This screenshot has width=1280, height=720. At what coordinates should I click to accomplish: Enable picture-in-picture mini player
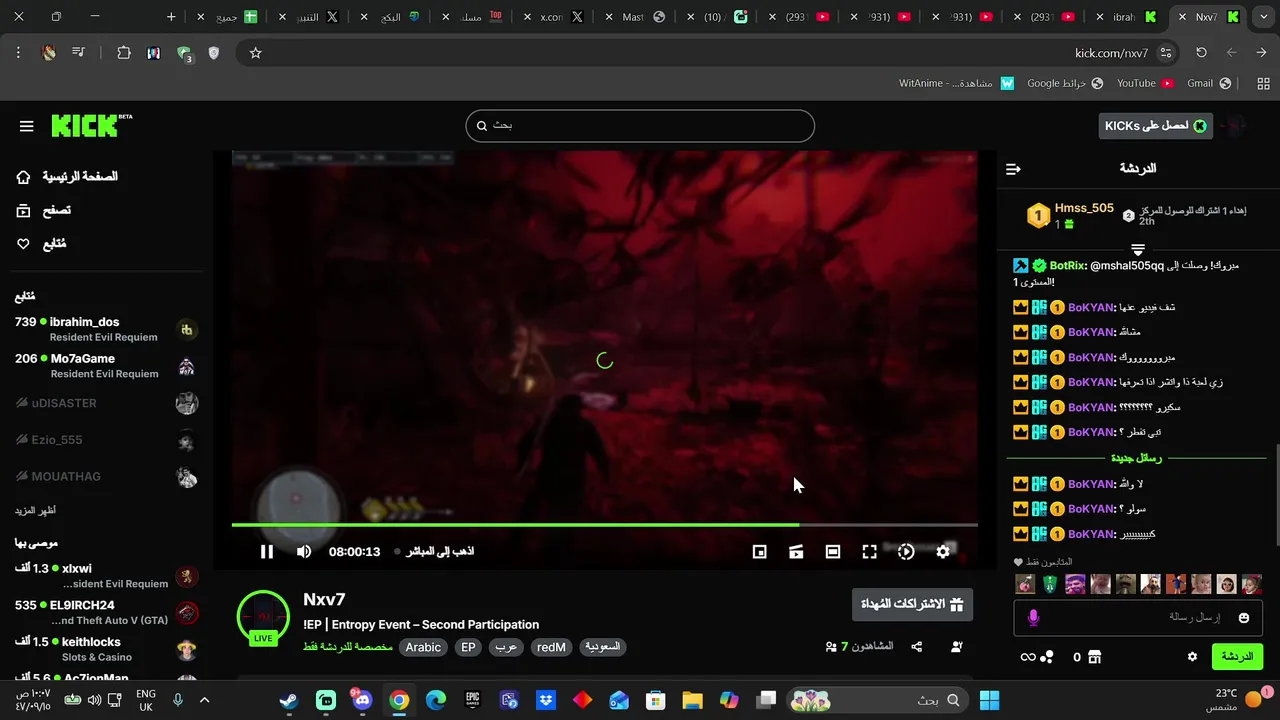click(x=759, y=551)
